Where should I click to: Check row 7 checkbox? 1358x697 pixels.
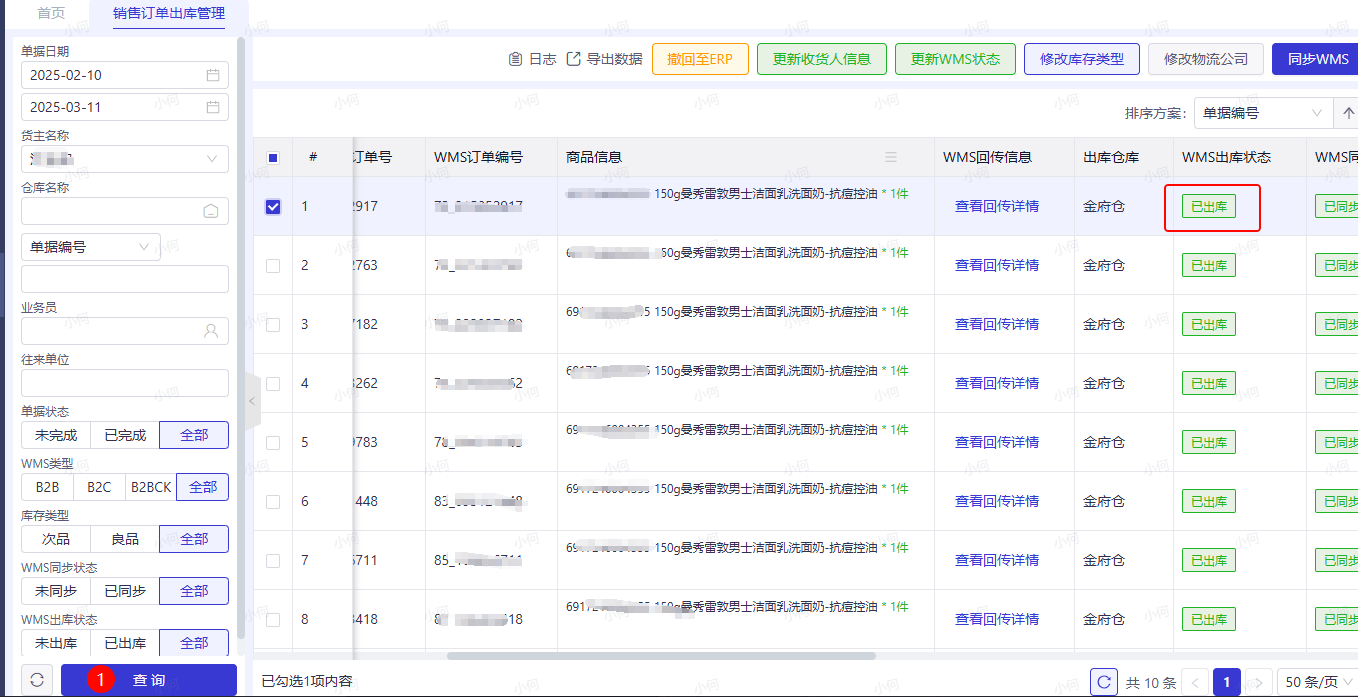coord(273,561)
